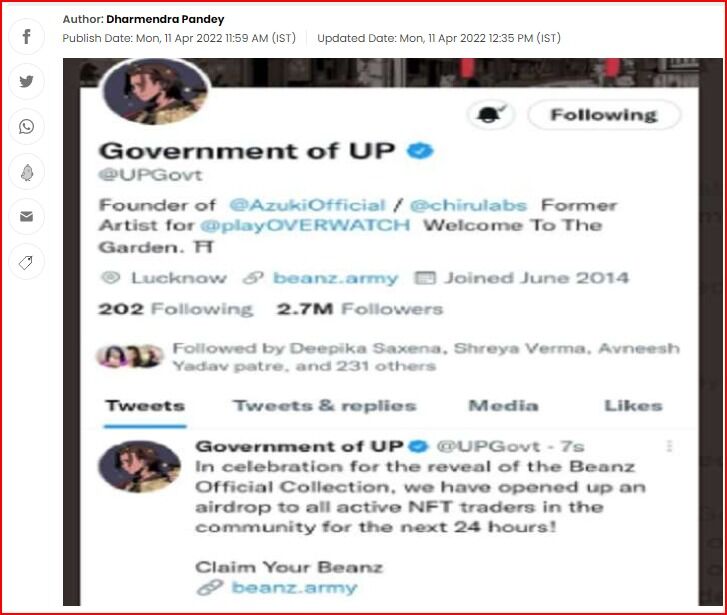Toggle the notification bell on profile
This screenshot has height=615, width=727.
tap(491, 114)
